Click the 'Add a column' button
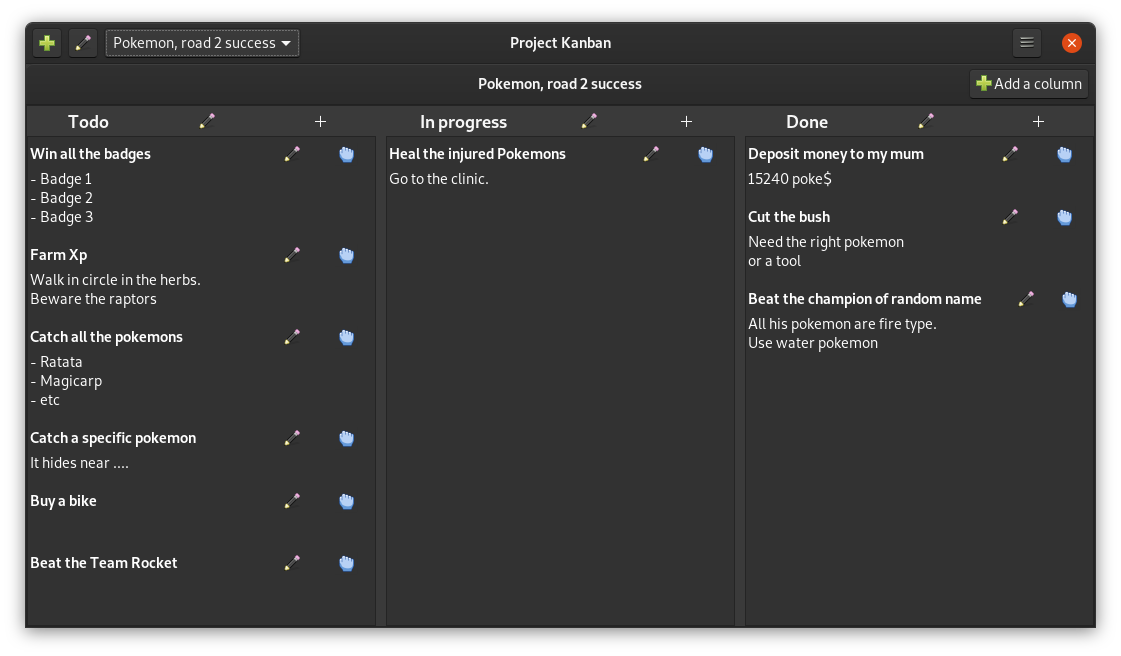The width and height of the screenshot is (1121, 656). [x=1029, y=84]
